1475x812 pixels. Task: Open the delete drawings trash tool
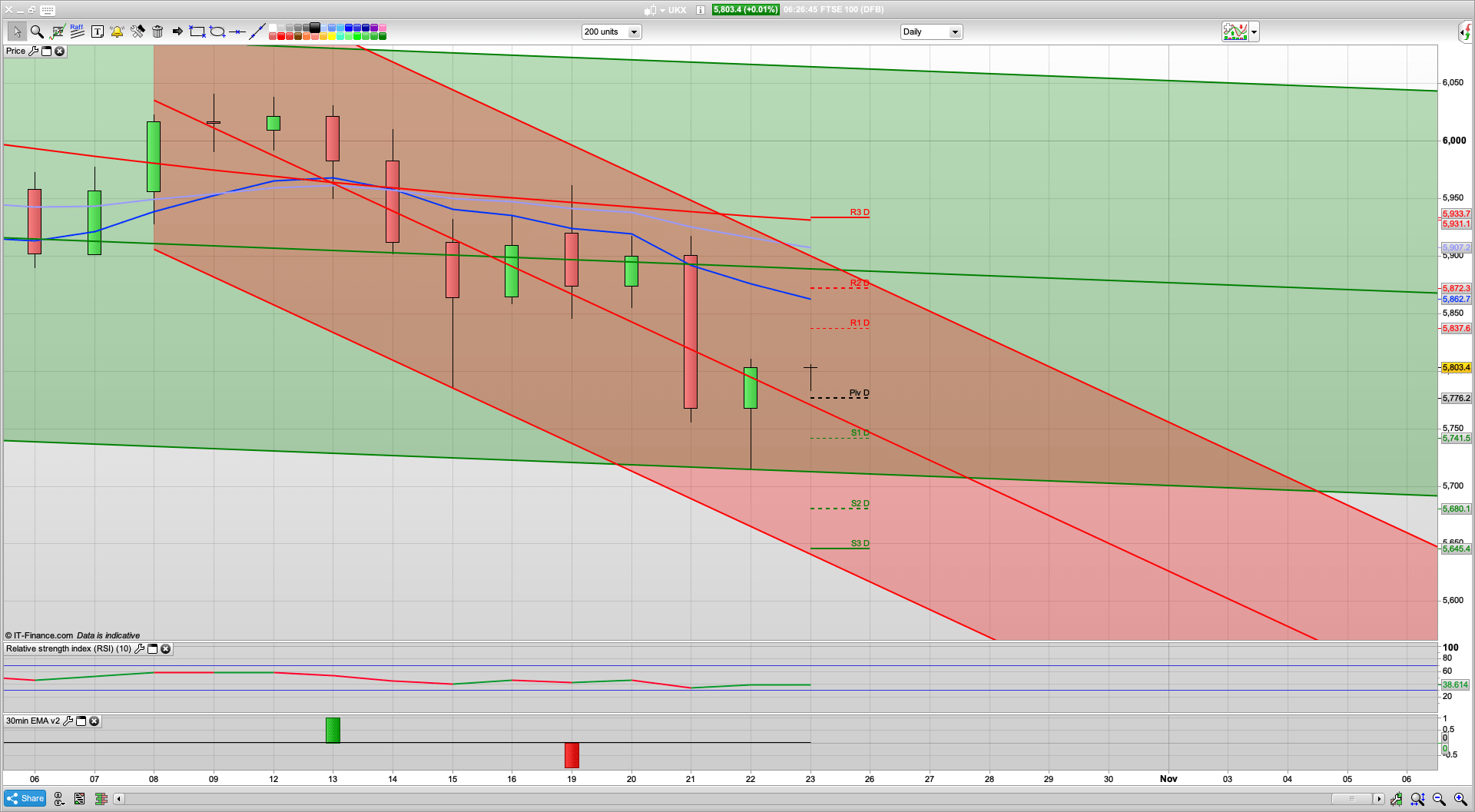tap(157, 31)
